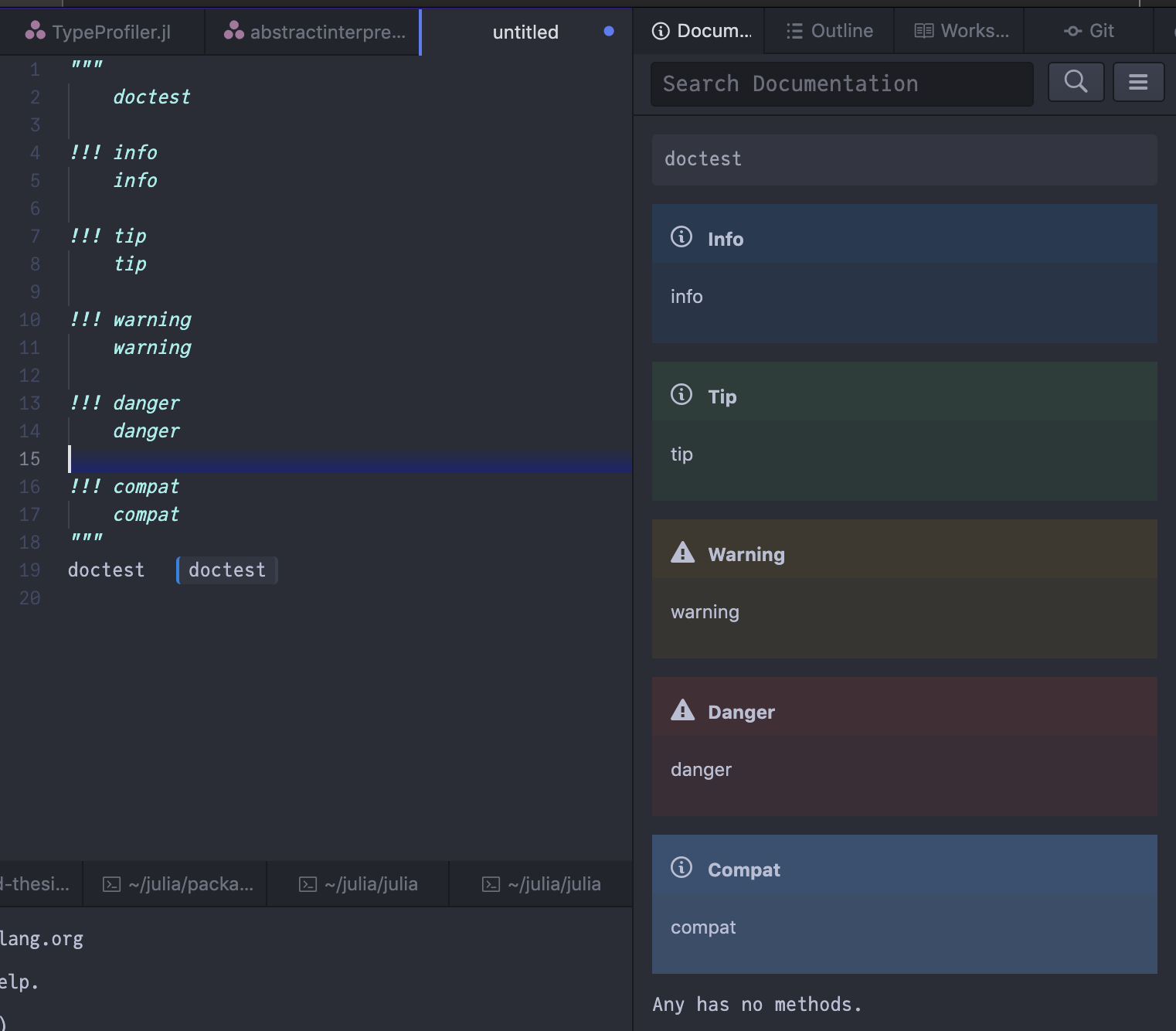Click the 'info' body text in Info box
Image resolution: width=1176 pixels, height=1031 pixels.
click(687, 297)
